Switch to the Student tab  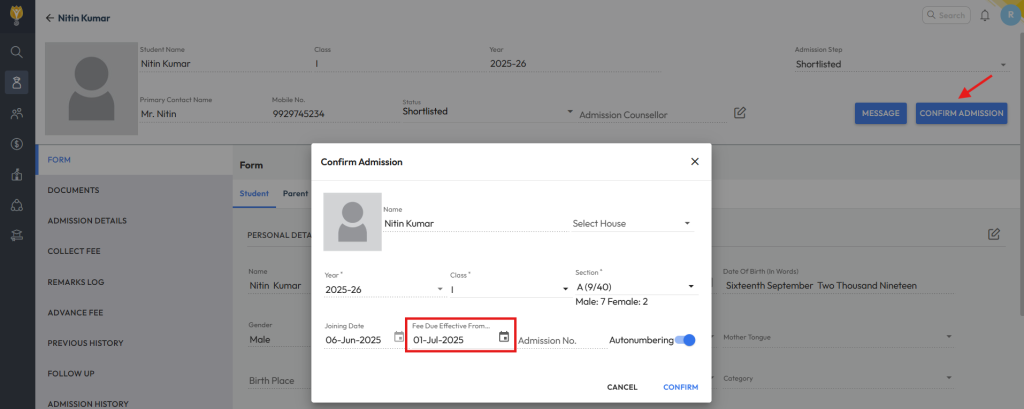[x=254, y=193]
